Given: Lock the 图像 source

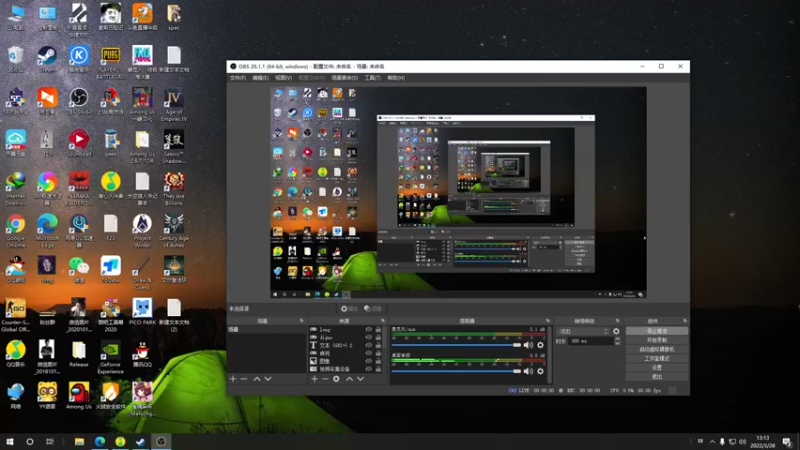Looking at the screenshot, I should point(378,361).
